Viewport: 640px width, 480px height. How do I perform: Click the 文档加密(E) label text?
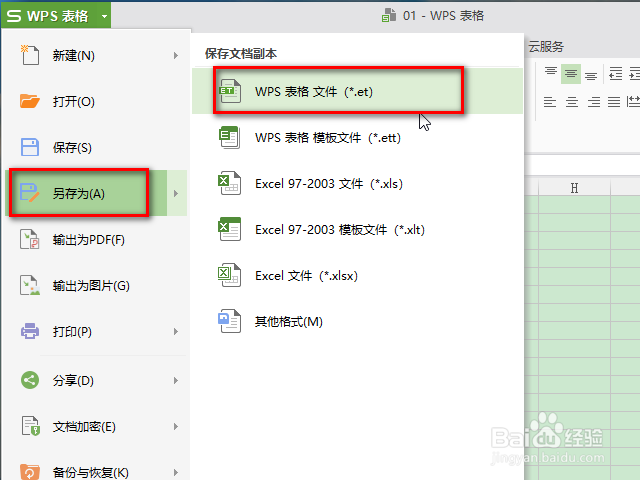84,427
